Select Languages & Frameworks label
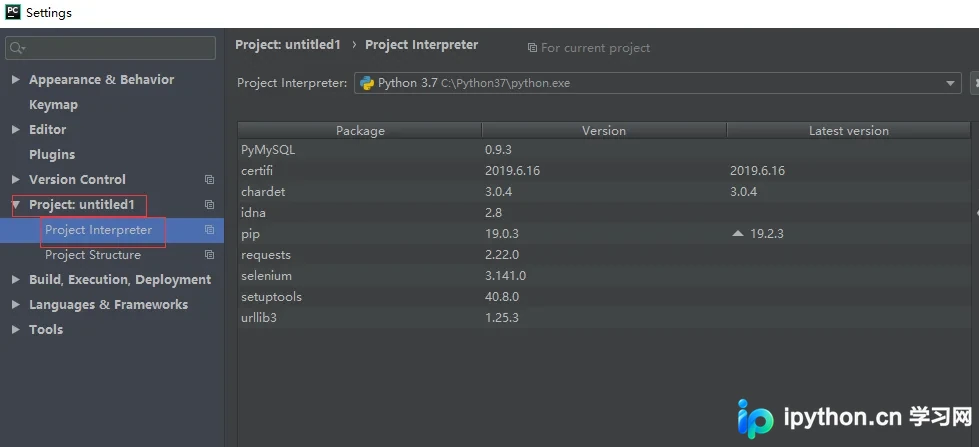979x447 pixels. [x=109, y=305]
